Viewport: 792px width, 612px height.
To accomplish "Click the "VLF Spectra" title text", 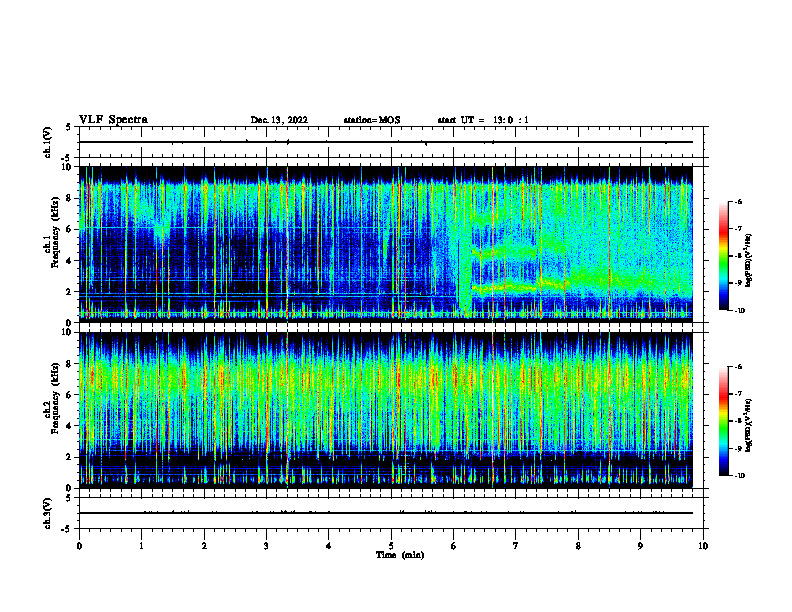I will click(x=113, y=120).
